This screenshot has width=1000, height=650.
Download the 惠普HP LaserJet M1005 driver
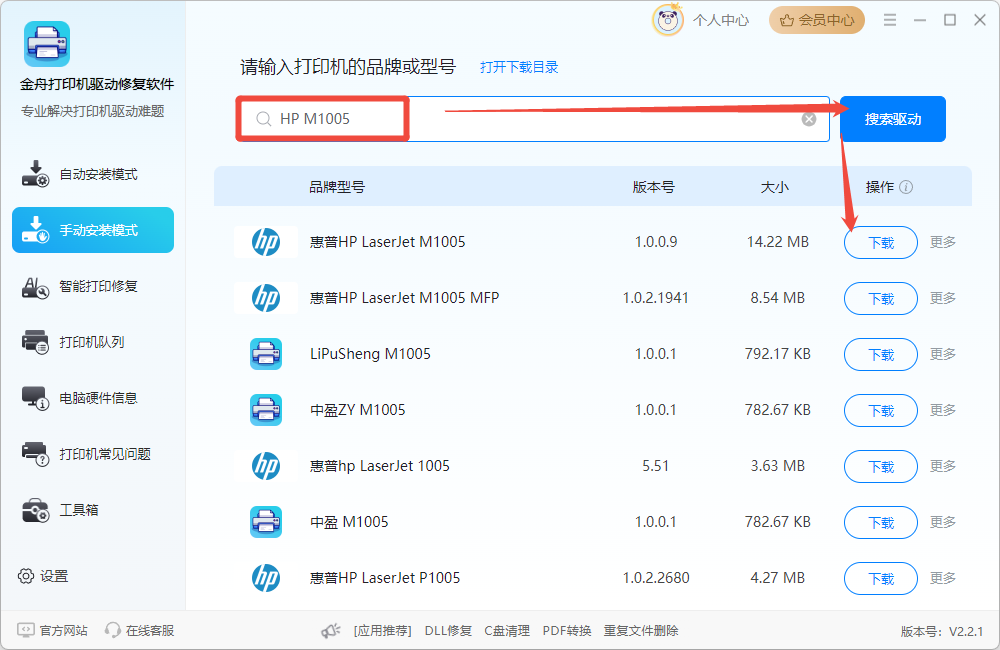(x=881, y=242)
